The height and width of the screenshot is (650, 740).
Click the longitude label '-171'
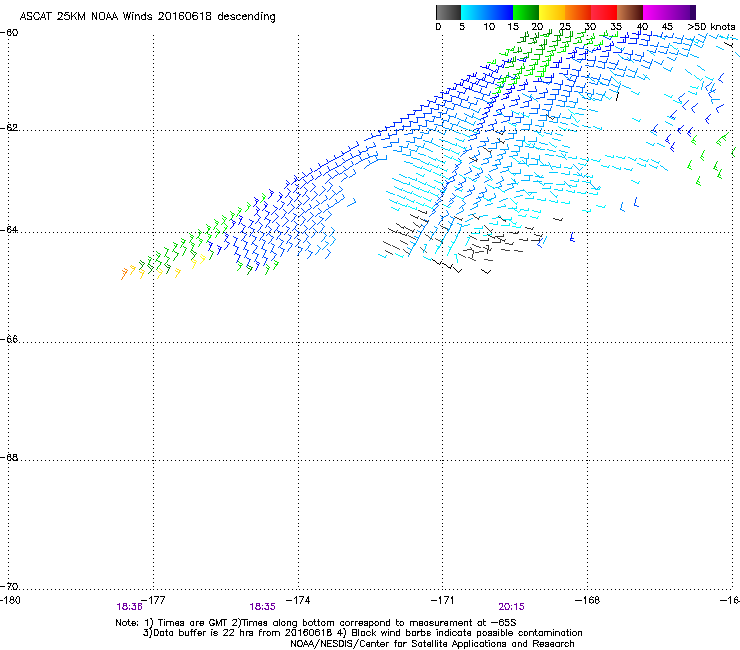(x=443, y=600)
